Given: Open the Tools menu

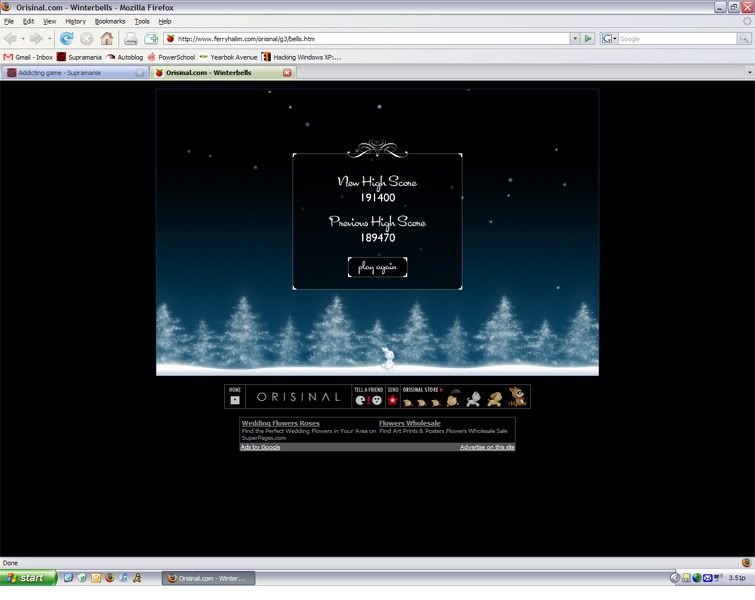Looking at the screenshot, I should pyautogui.click(x=142, y=22).
